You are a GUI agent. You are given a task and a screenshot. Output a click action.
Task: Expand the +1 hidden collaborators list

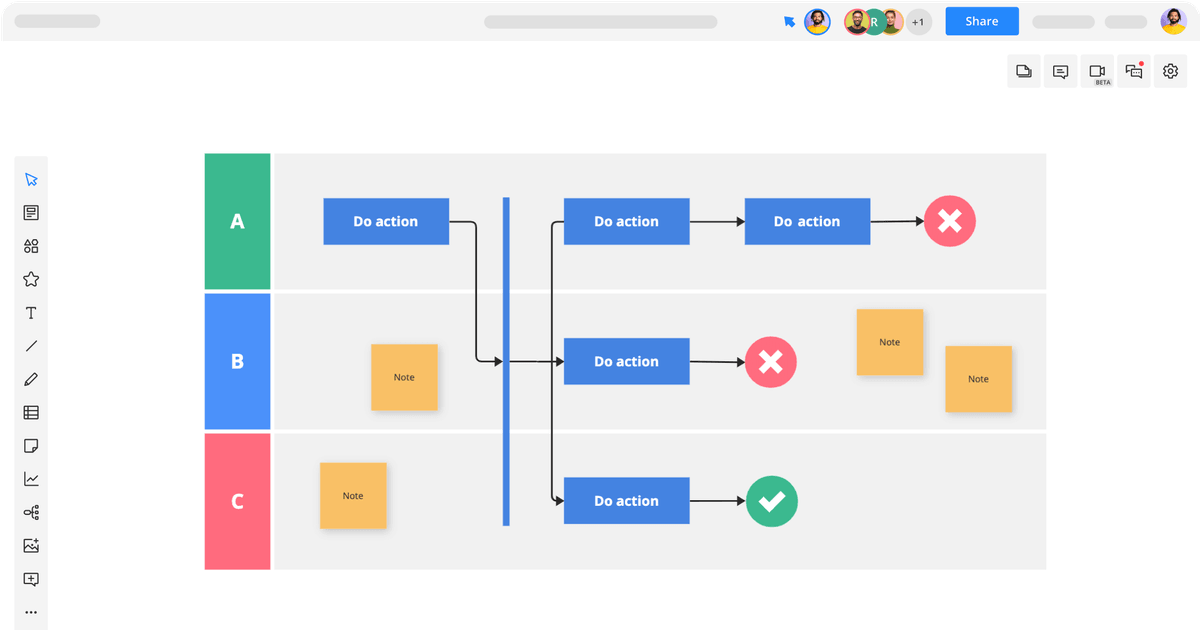point(917,21)
